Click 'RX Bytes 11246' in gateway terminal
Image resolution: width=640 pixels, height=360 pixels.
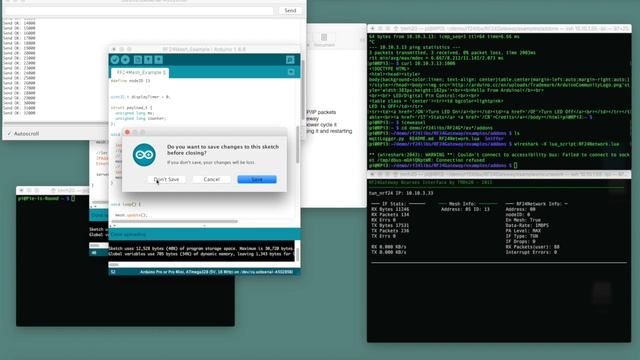click(x=390, y=209)
